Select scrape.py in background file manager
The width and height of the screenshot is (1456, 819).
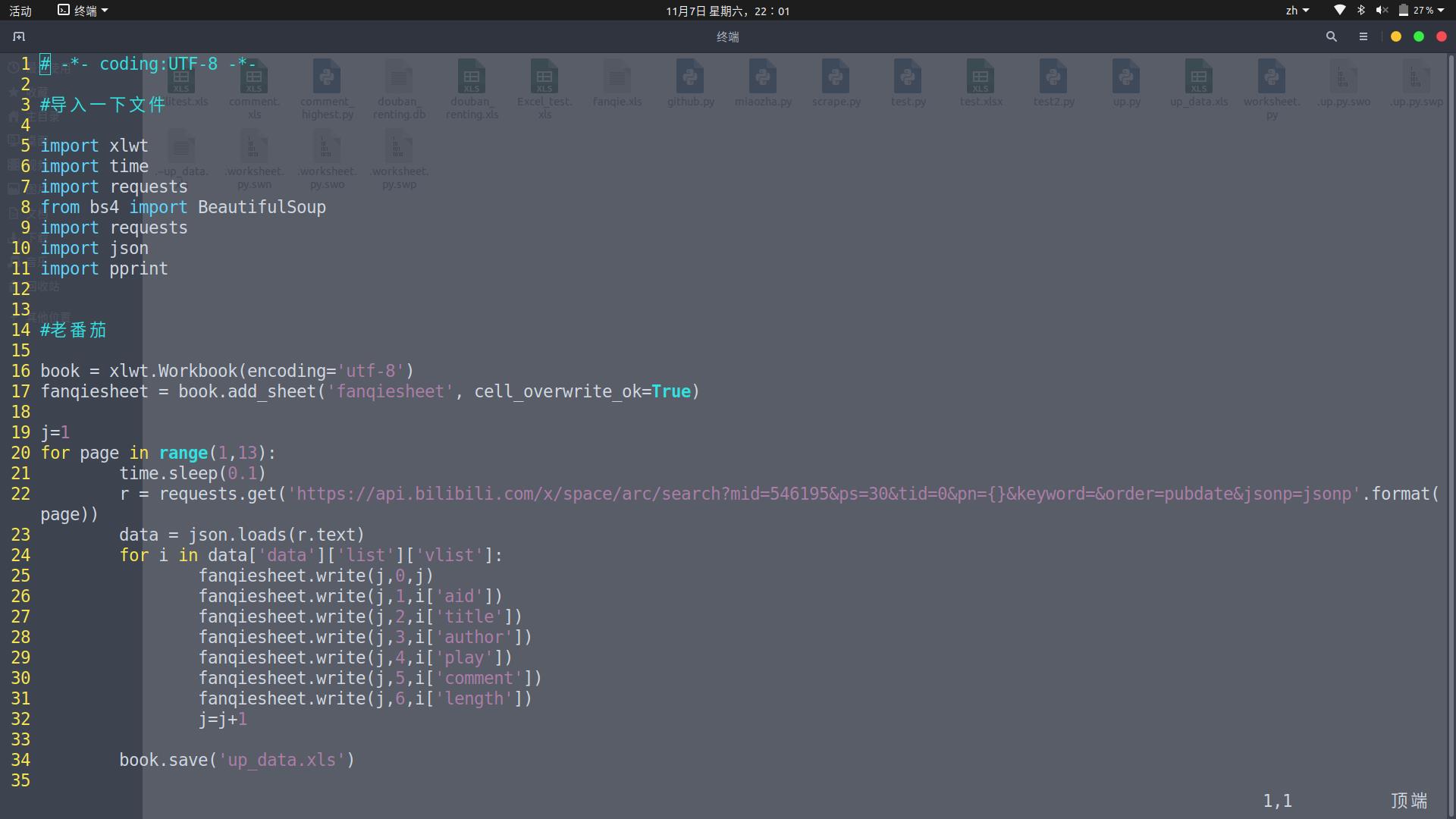coord(836,83)
